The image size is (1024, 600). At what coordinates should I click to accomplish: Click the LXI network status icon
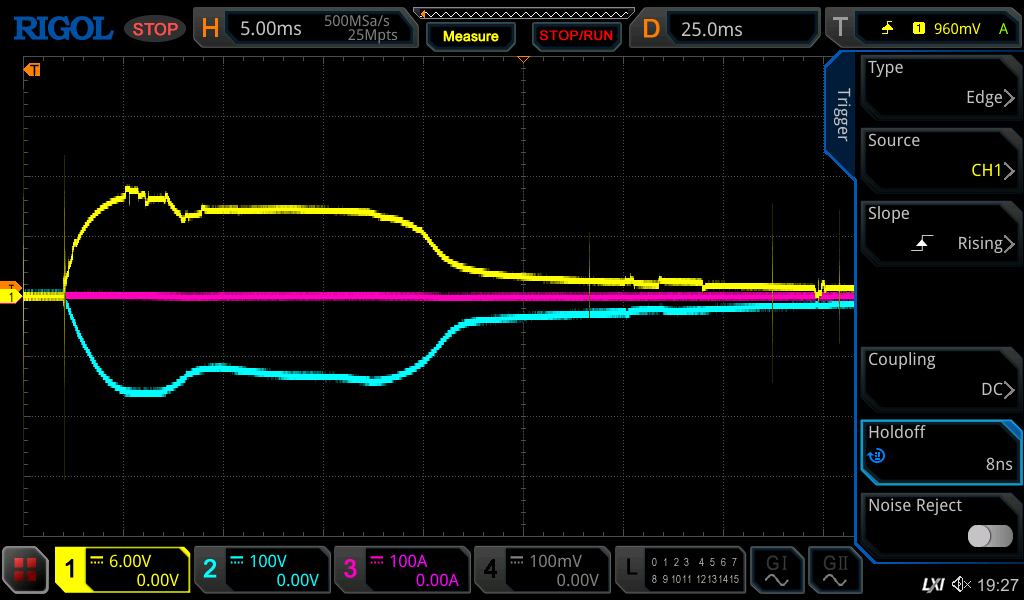click(x=932, y=584)
